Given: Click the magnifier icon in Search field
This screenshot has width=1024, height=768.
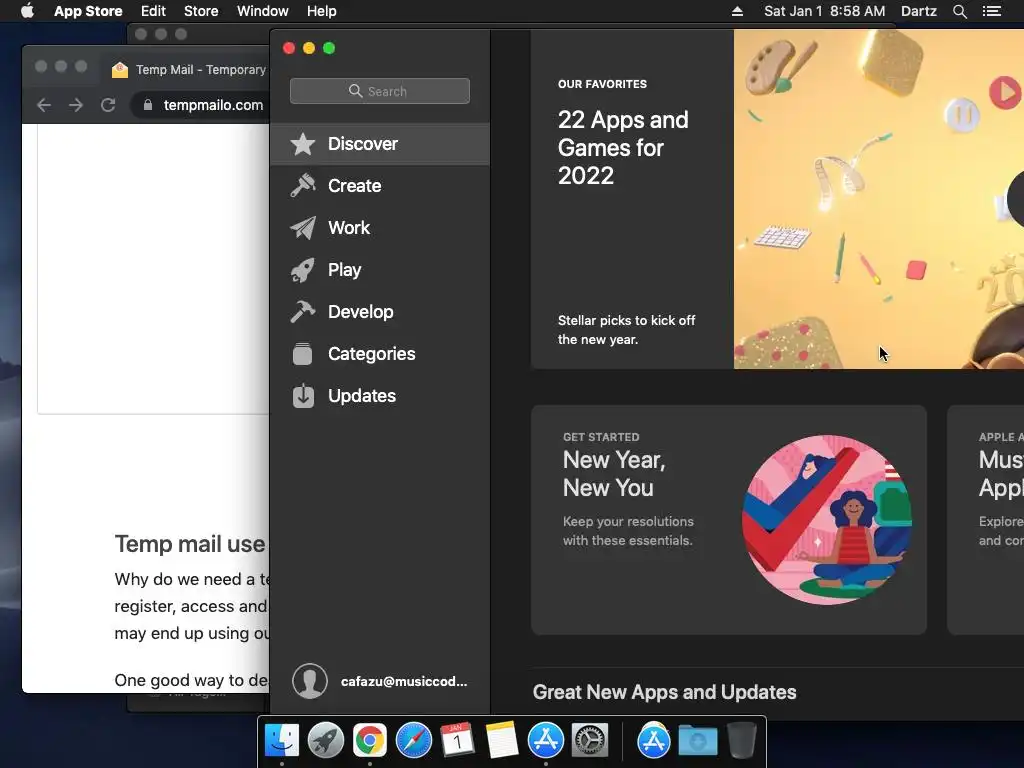Looking at the screenshot, I should tap(355, 91).
